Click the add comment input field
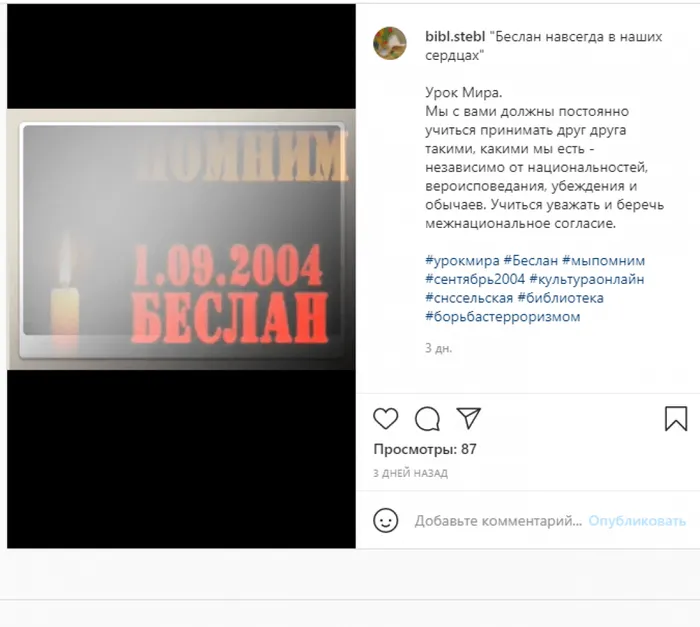 coord(498,521)
